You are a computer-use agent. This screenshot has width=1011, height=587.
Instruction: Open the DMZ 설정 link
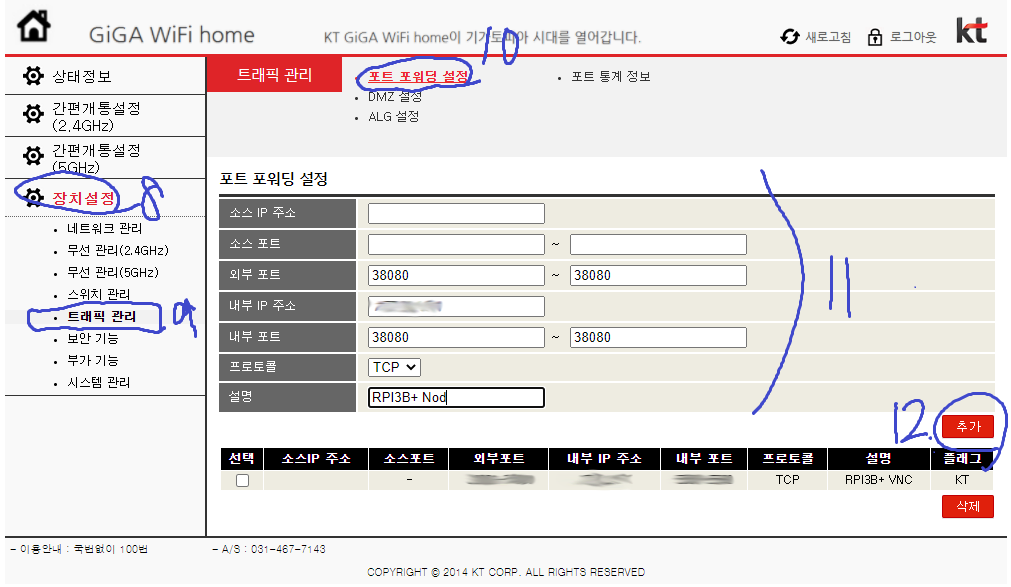(x=395, y=96)
